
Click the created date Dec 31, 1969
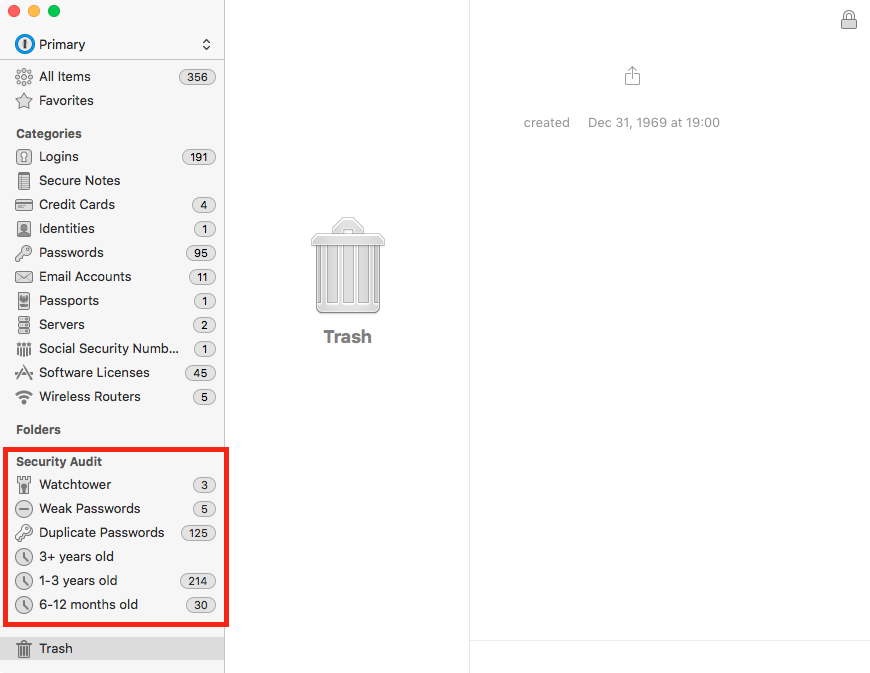click(654, 123)
